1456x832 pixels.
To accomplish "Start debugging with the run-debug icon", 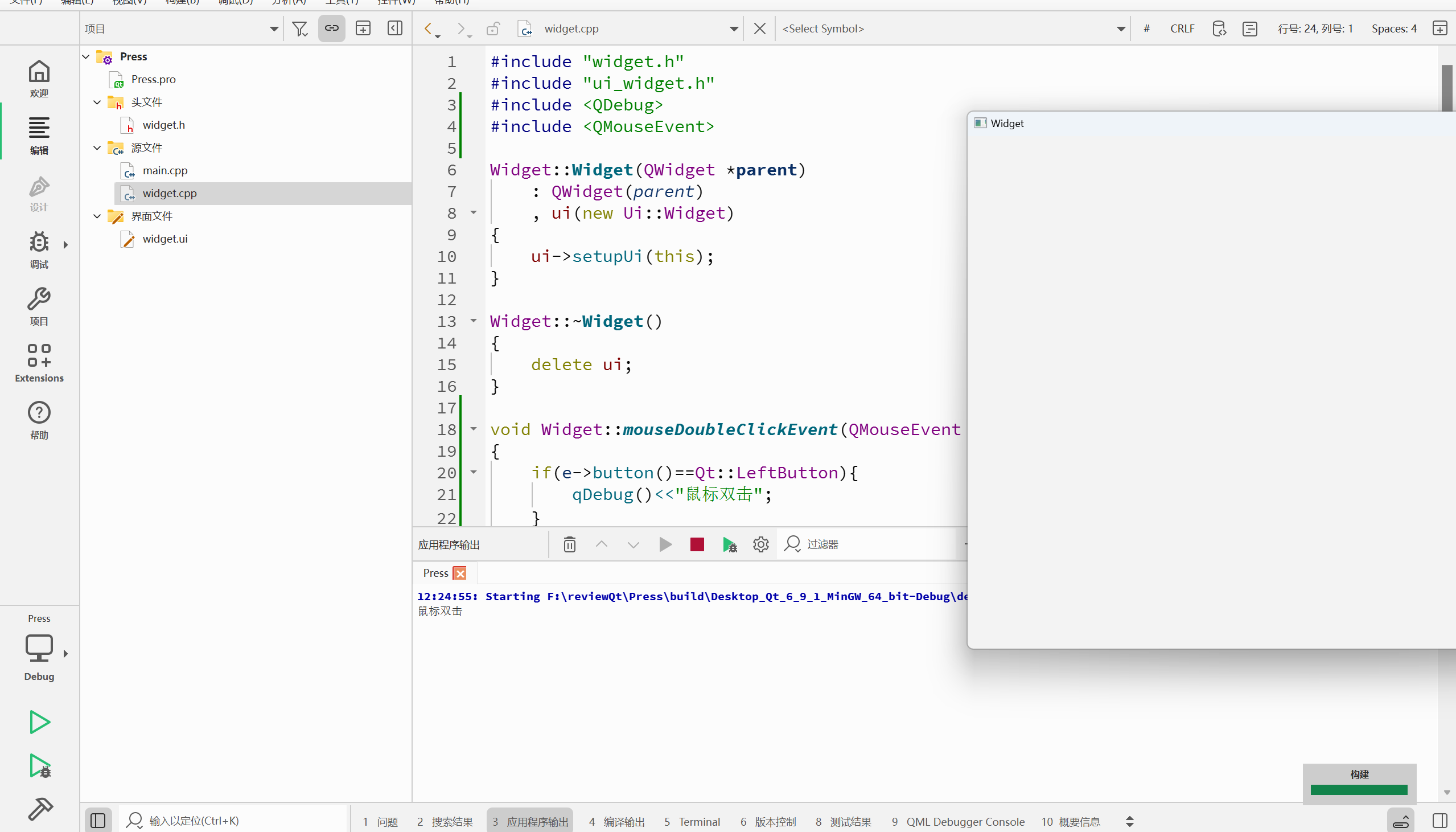I will [x=39, y=766].
